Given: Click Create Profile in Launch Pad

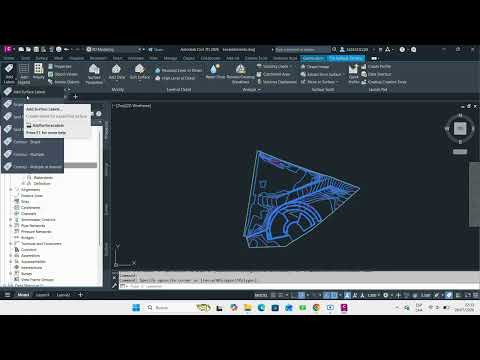Looking at the screenshot, I should coord(376,66).
